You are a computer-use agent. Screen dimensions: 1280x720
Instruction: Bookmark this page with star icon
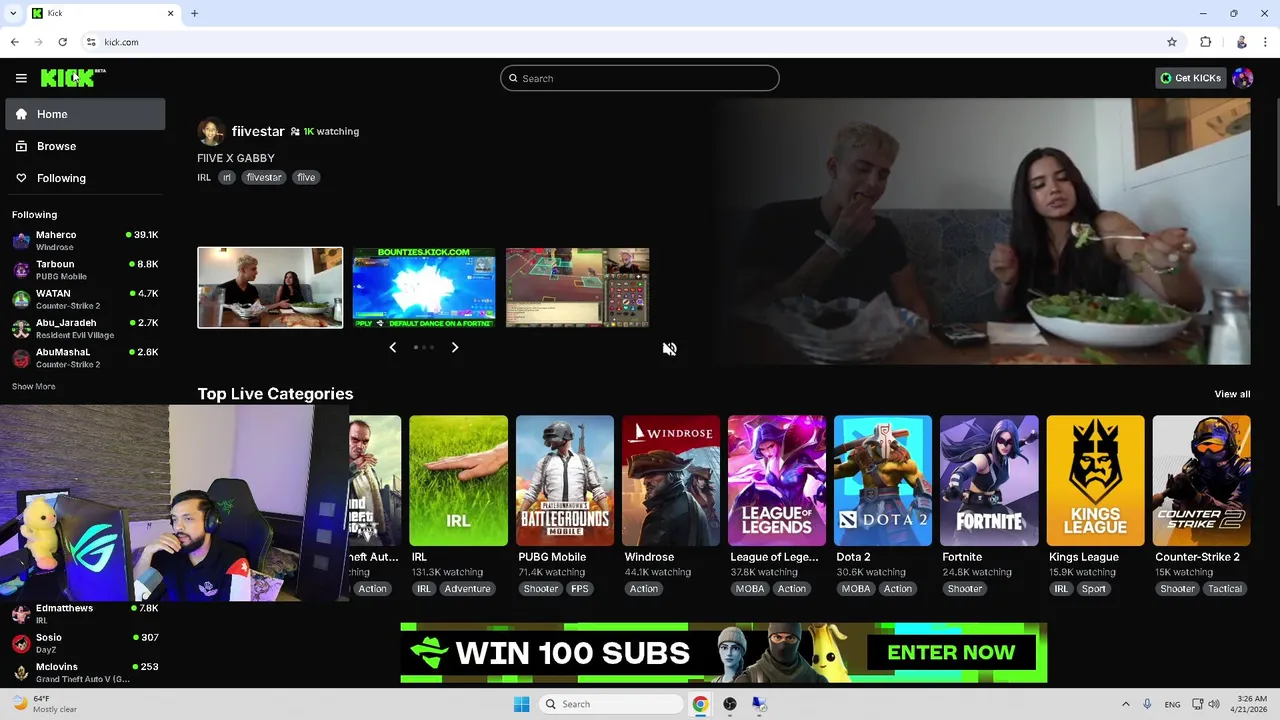[1172, 42]
